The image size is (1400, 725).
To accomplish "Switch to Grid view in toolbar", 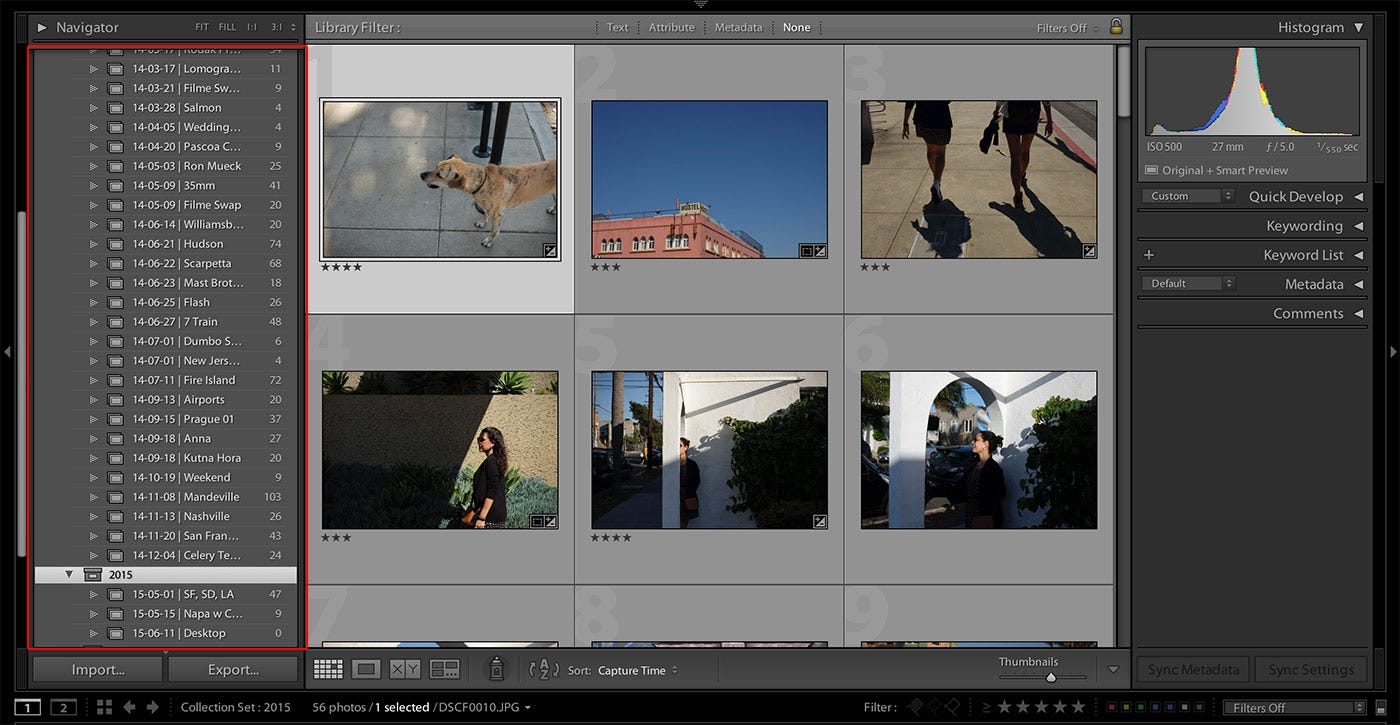I will pos(328,669).
